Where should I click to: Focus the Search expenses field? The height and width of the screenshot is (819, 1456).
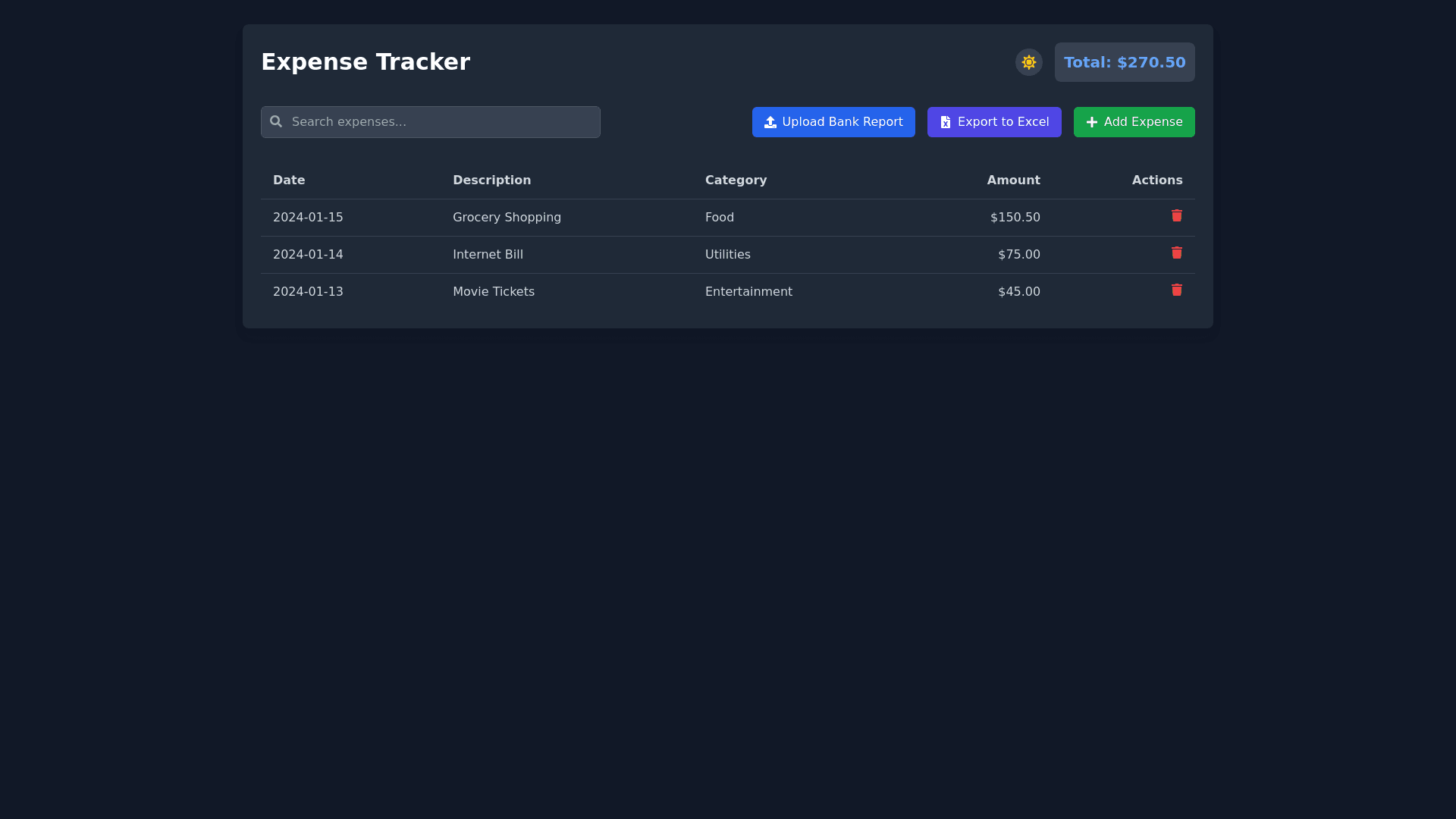click(440, 122)
